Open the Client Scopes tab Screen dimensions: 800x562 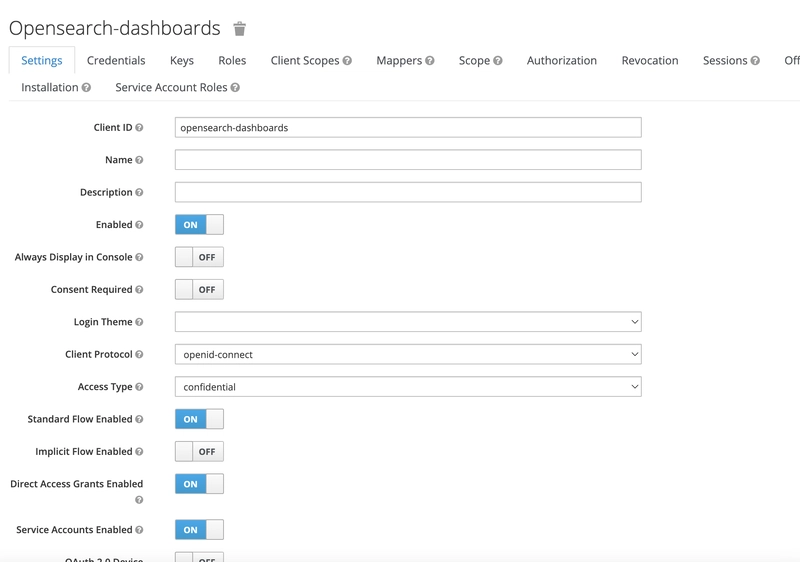[x=305, y=61]
